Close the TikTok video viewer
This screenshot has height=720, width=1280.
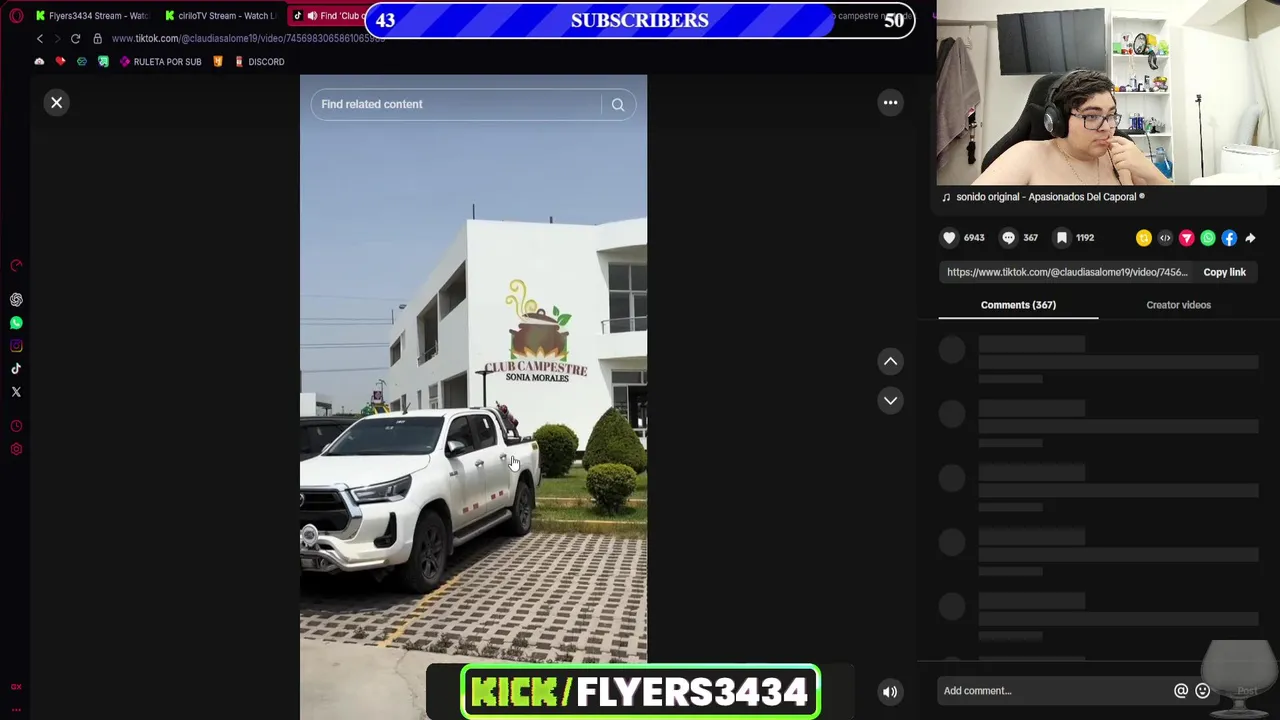tap(57, 103)
